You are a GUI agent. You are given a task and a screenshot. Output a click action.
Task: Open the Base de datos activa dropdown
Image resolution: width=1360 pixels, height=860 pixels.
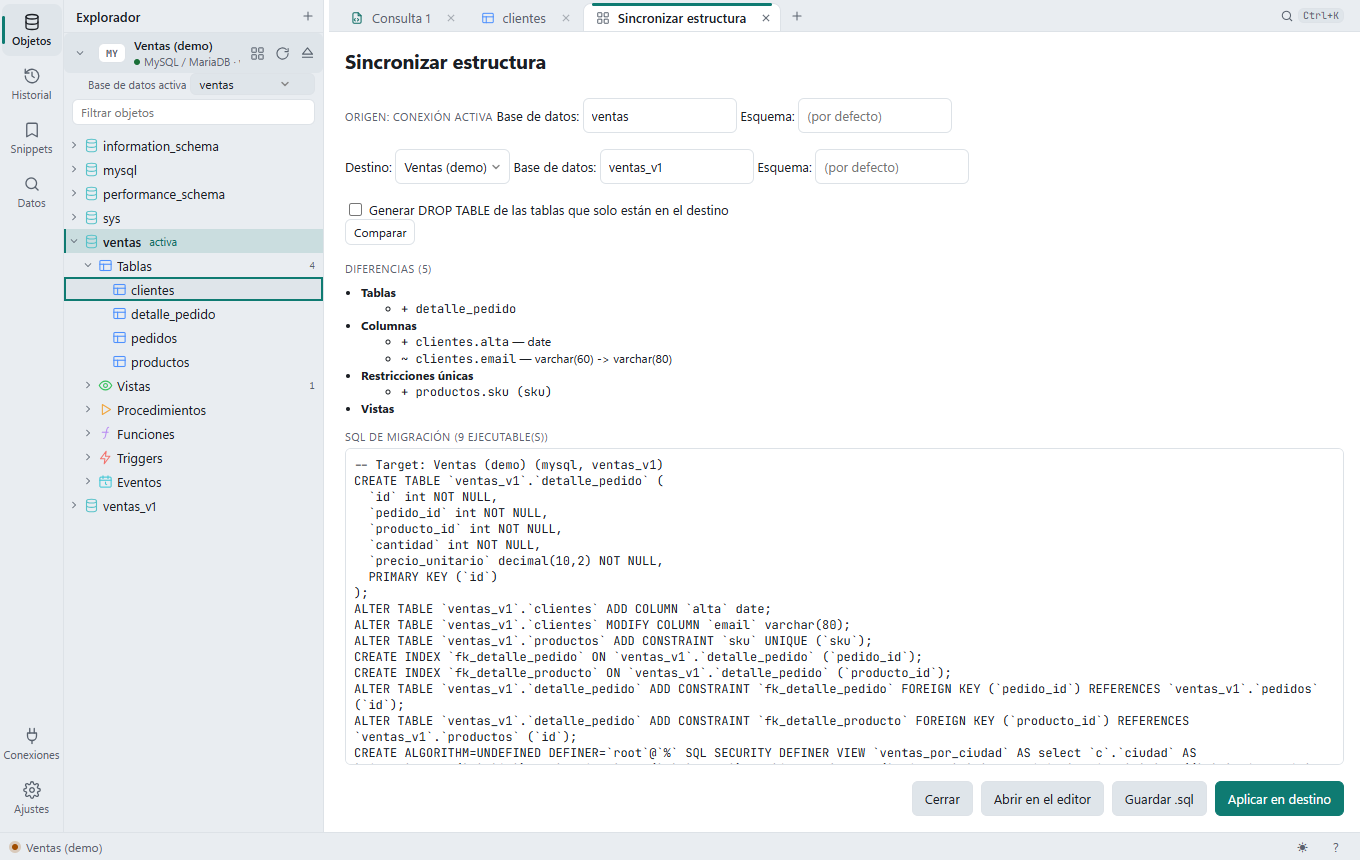252,85
